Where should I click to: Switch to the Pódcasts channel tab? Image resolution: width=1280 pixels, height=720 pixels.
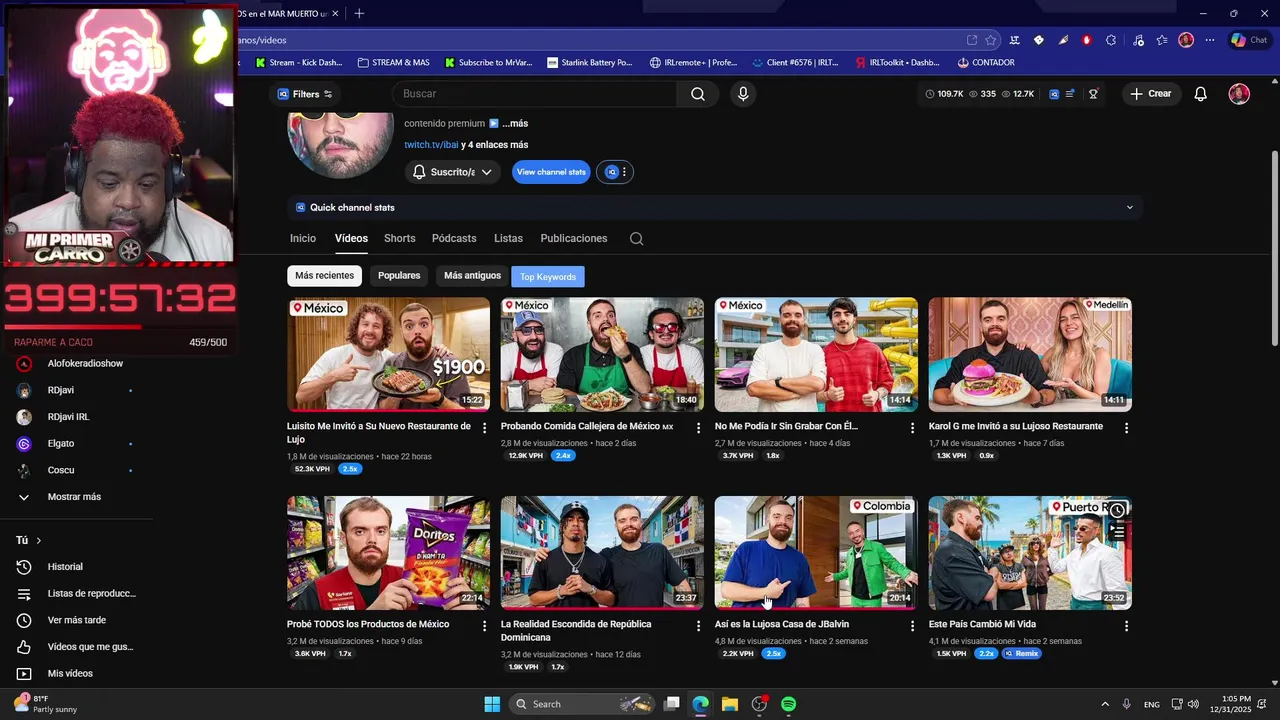454,239
